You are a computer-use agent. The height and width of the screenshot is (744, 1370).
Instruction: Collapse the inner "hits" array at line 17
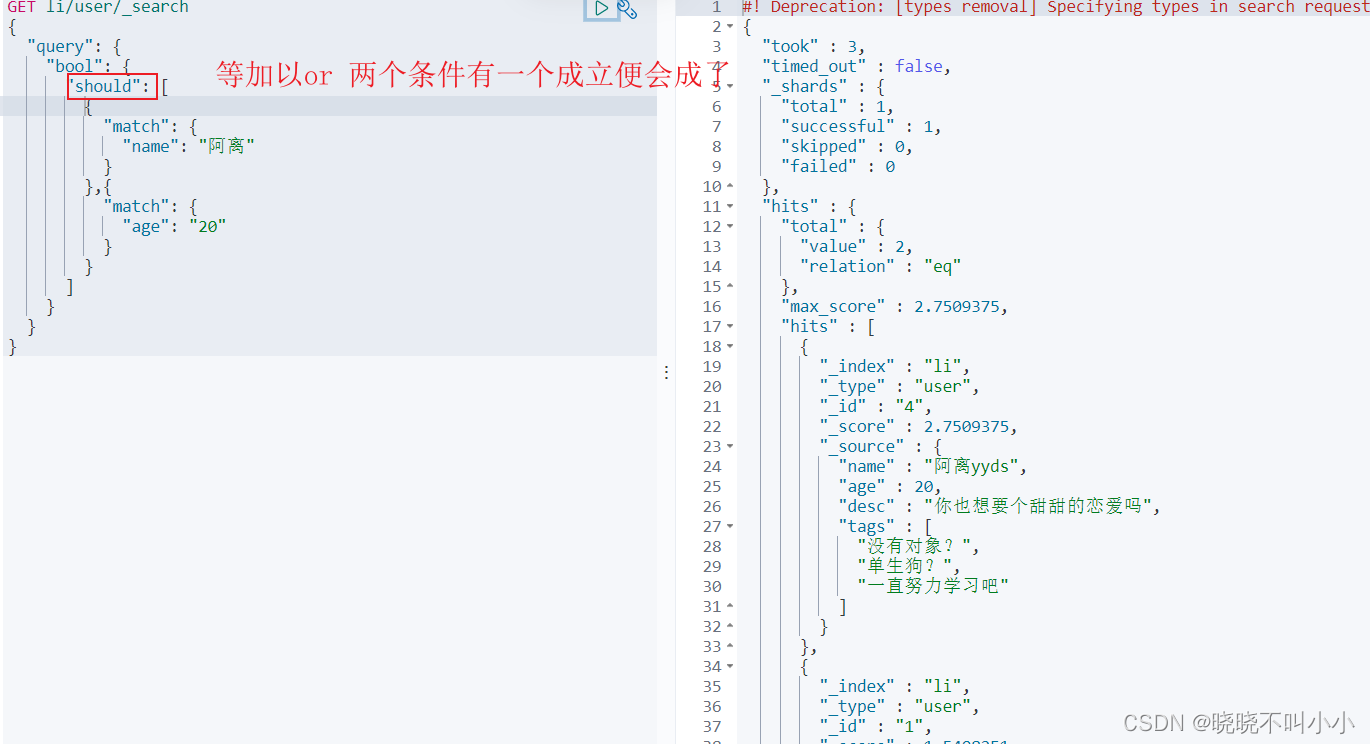[x=730, y=326]
